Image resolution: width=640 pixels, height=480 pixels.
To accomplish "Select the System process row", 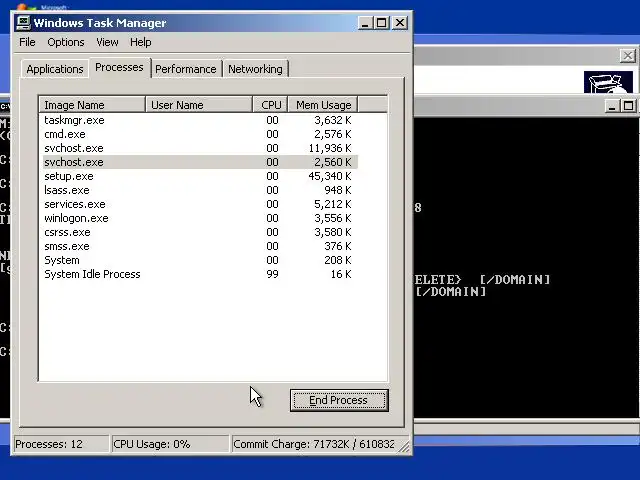I will pos(200,260).
